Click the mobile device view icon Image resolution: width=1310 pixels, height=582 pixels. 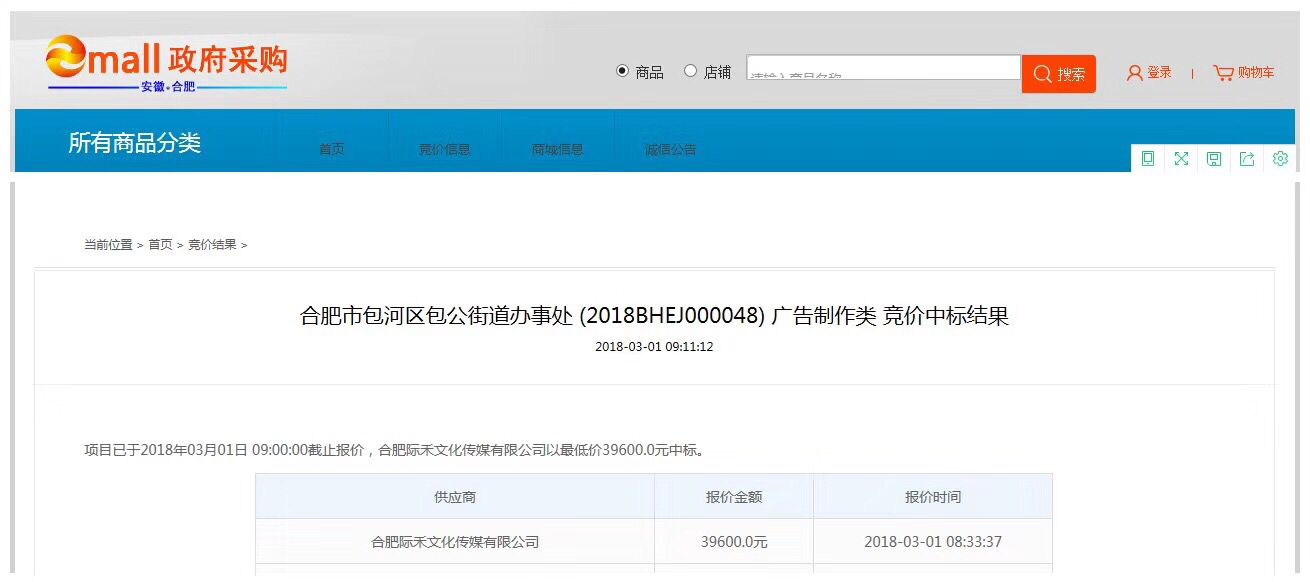point(1148,159)
